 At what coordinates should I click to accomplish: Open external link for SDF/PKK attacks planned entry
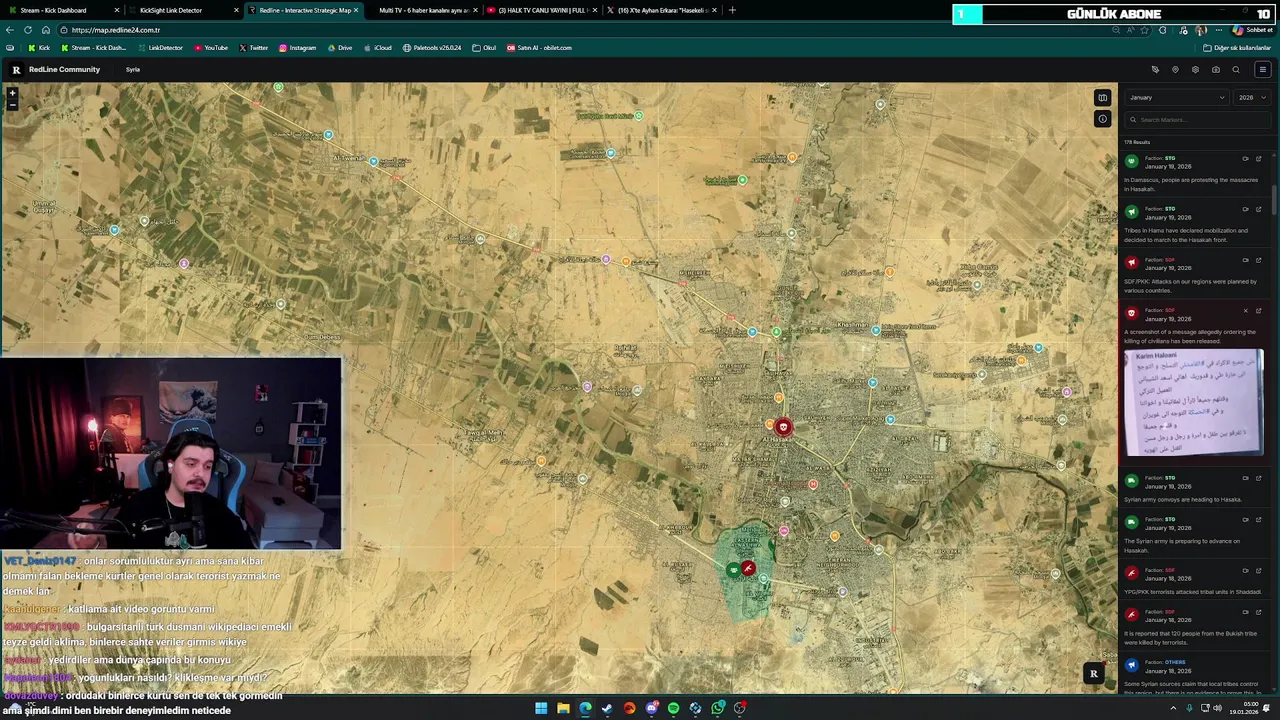pos(1258,260)
